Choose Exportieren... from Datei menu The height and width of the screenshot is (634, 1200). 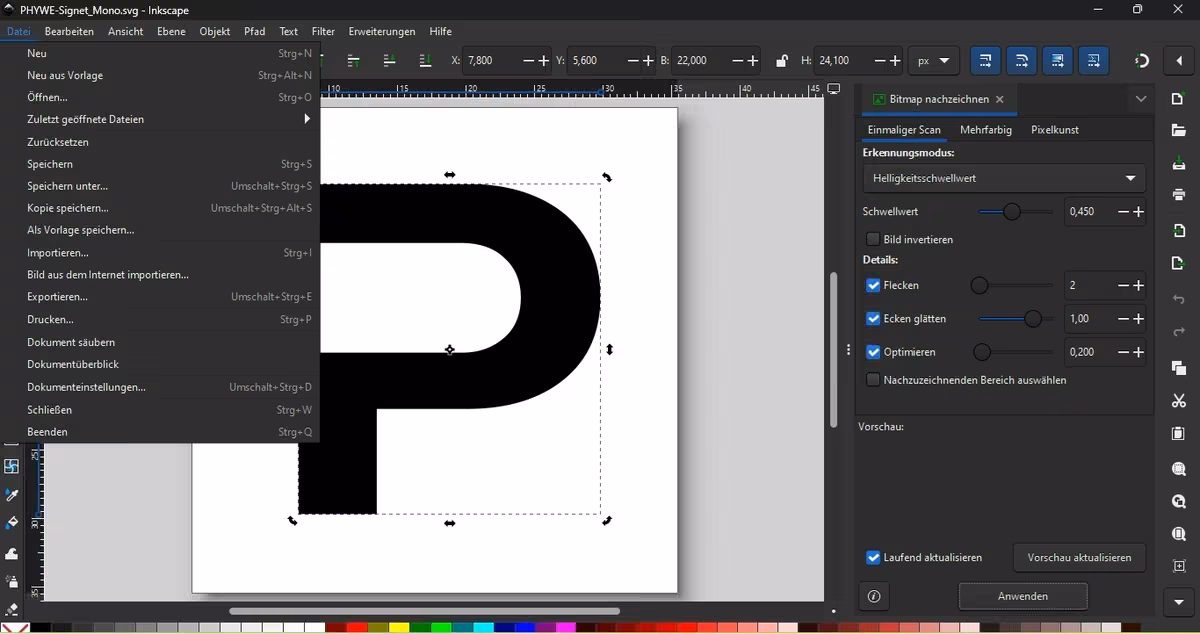click(x=160, y=297)
